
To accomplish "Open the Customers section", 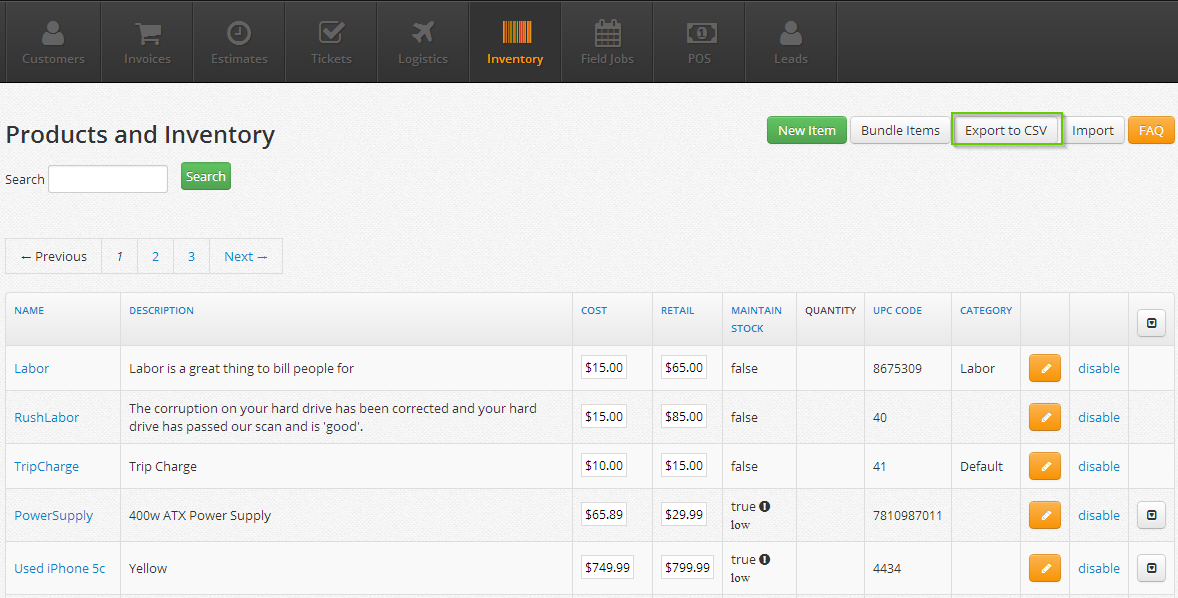I will tap(53, 42).
